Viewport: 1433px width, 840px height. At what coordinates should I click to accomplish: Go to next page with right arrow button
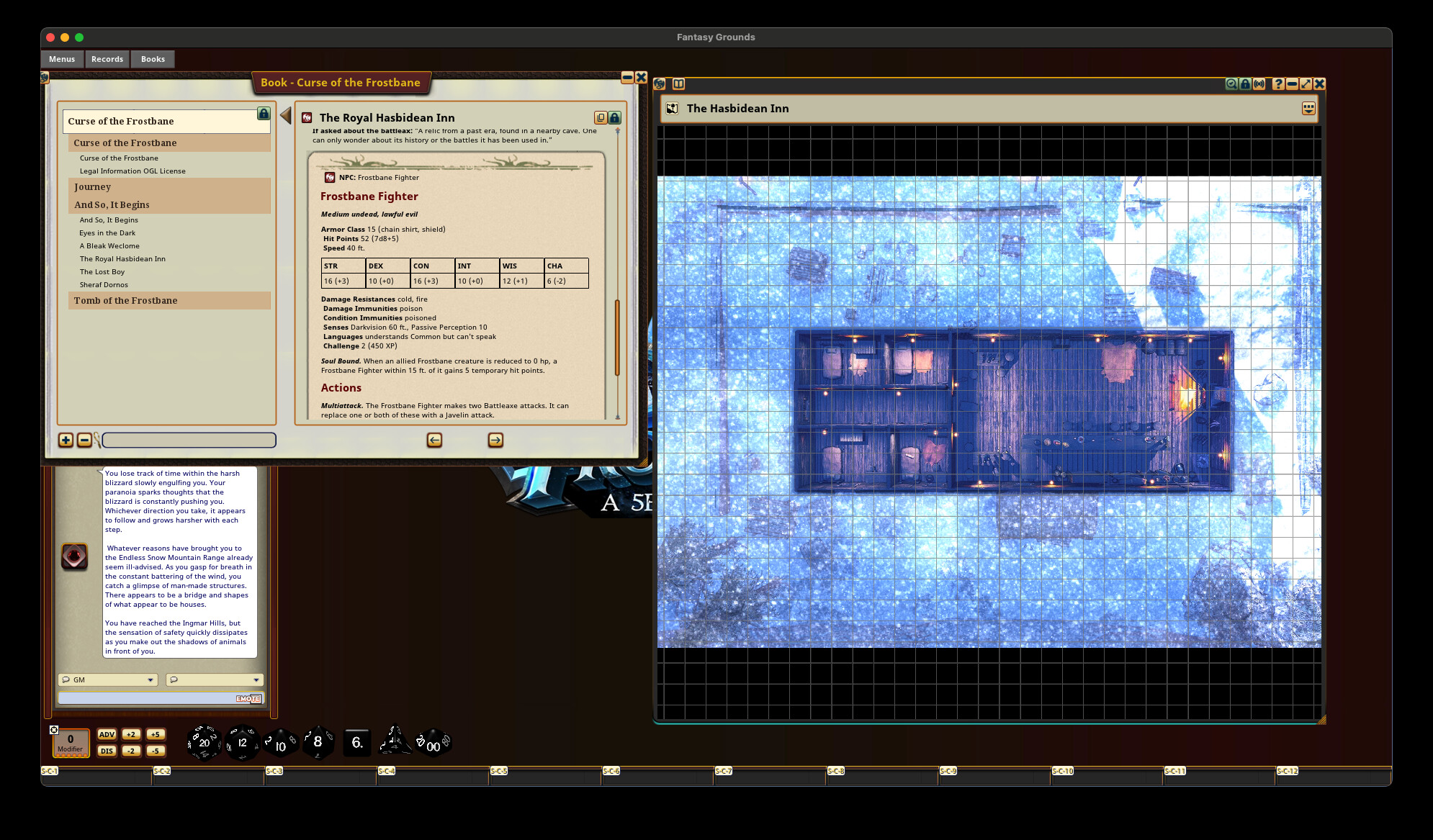495,441
